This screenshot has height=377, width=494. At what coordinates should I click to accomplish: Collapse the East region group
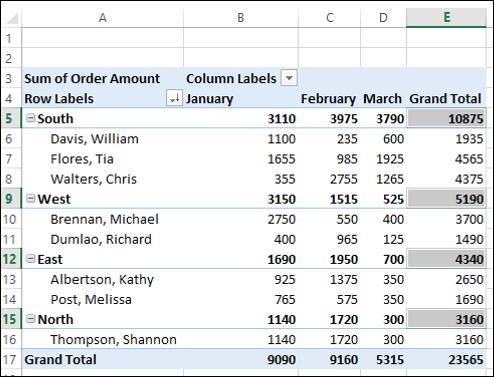30,258
